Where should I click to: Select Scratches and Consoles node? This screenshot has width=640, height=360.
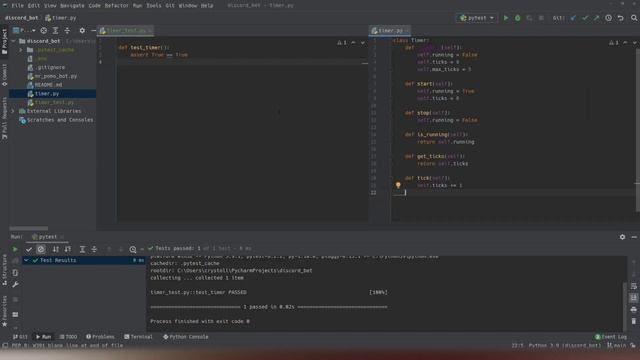(56, 120)
